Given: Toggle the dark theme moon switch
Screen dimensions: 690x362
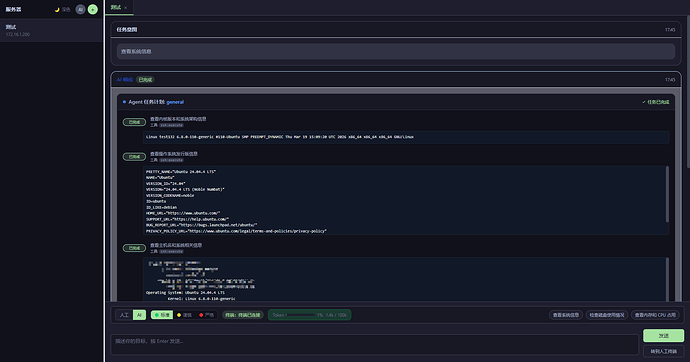Looking at the screenshot, I should (x=62, y=9).
